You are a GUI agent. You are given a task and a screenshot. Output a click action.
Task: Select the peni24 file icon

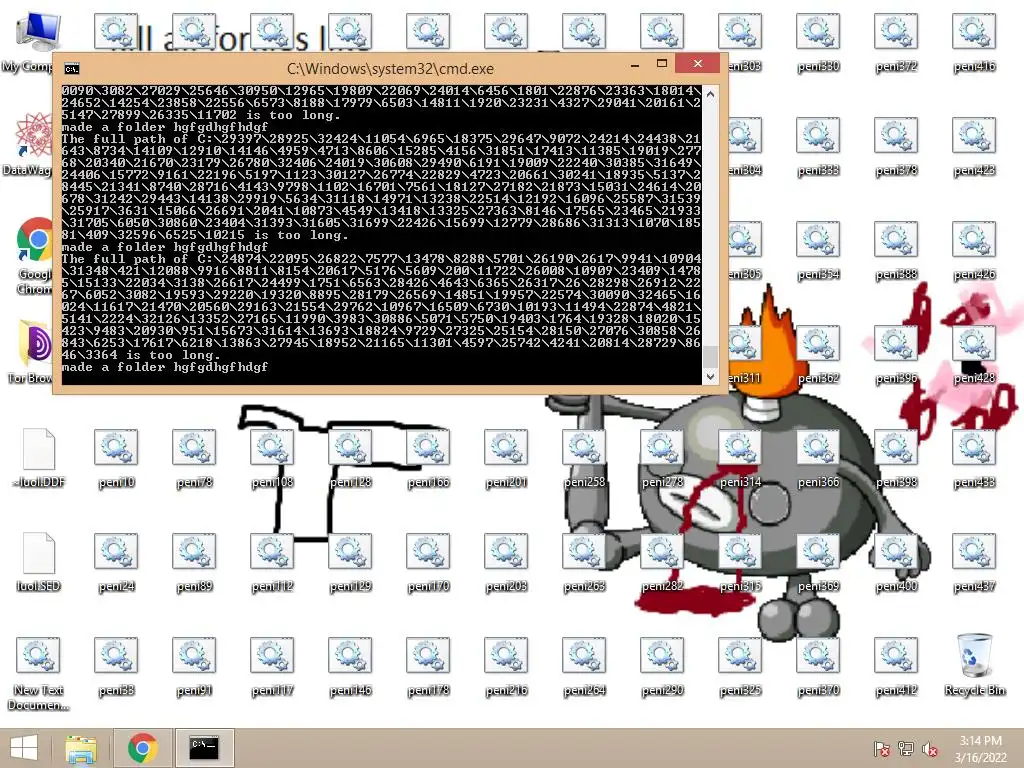pyautogui.click(x=116, y=562)
